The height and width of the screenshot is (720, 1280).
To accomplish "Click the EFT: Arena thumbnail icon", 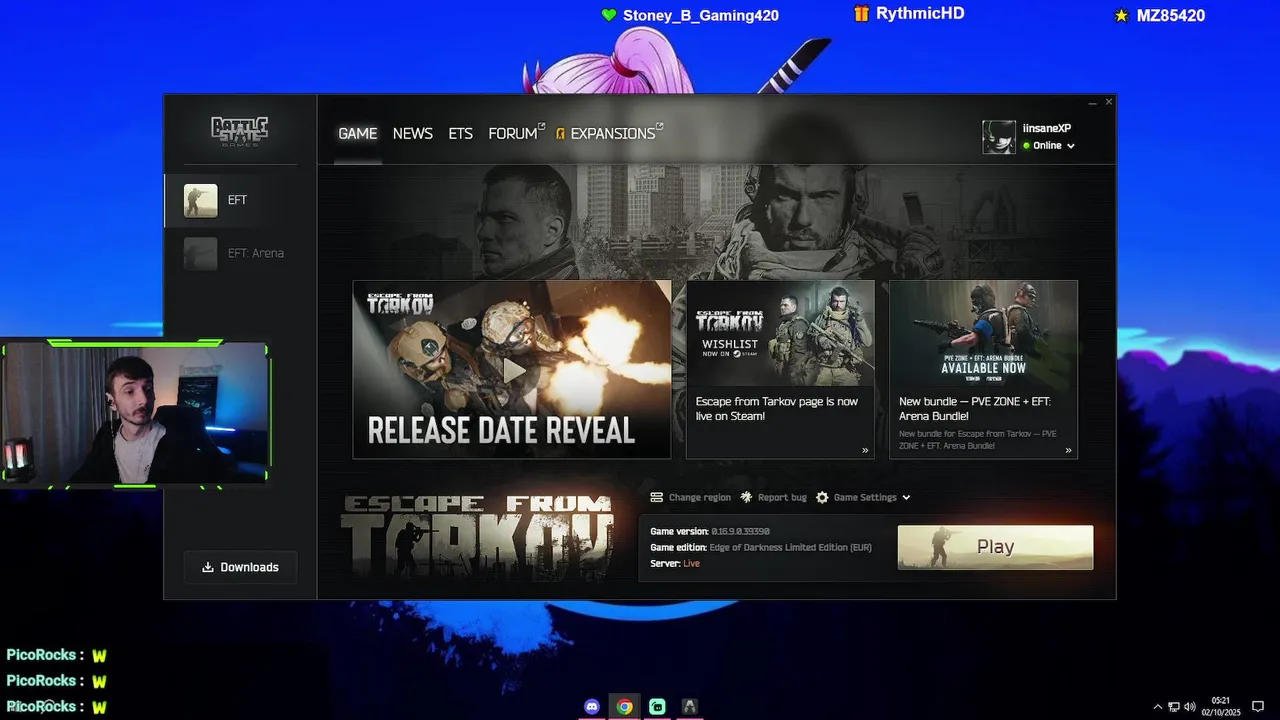I will point(200,253).
